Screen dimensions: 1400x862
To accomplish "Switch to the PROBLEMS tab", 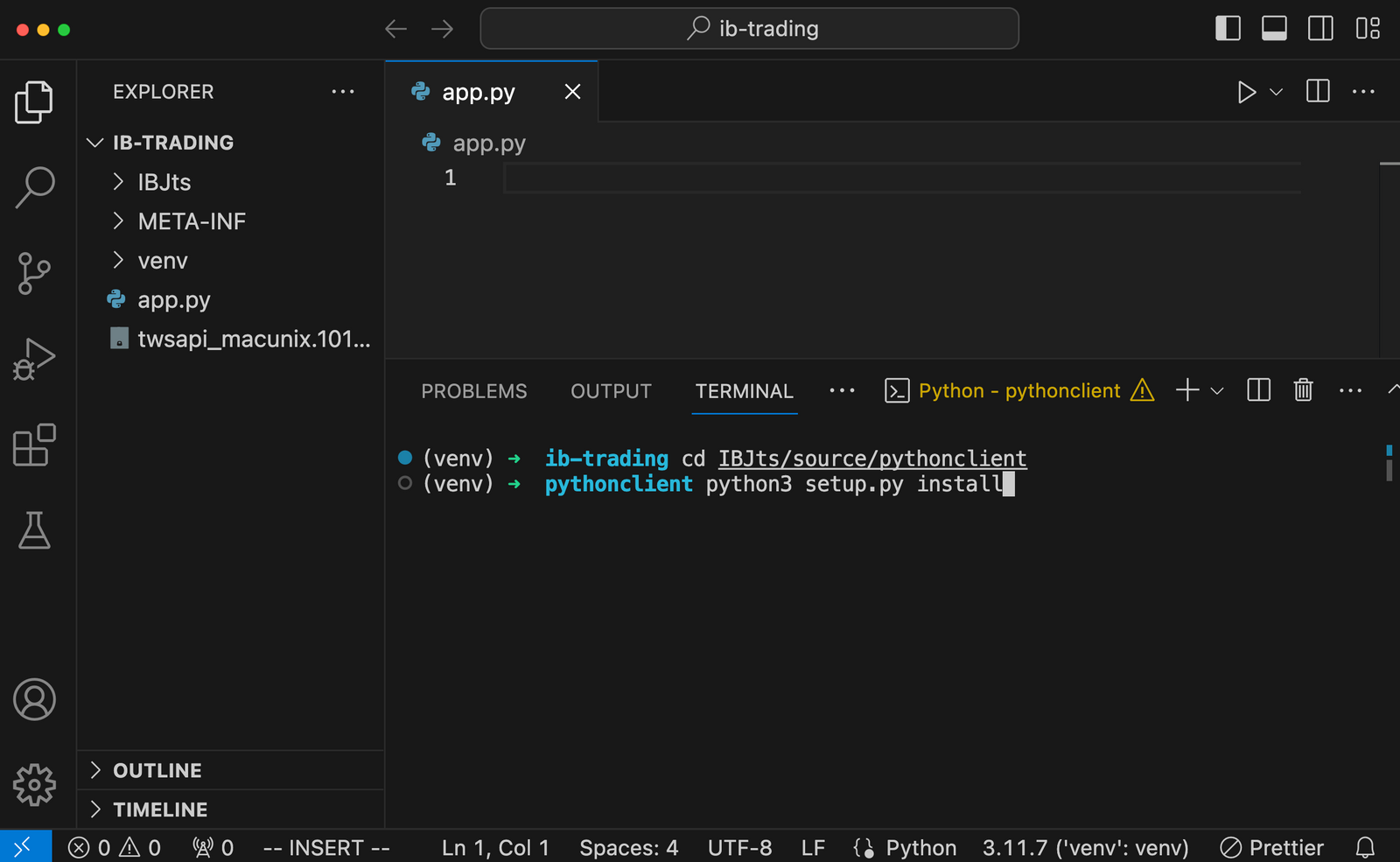I will 474,391.
